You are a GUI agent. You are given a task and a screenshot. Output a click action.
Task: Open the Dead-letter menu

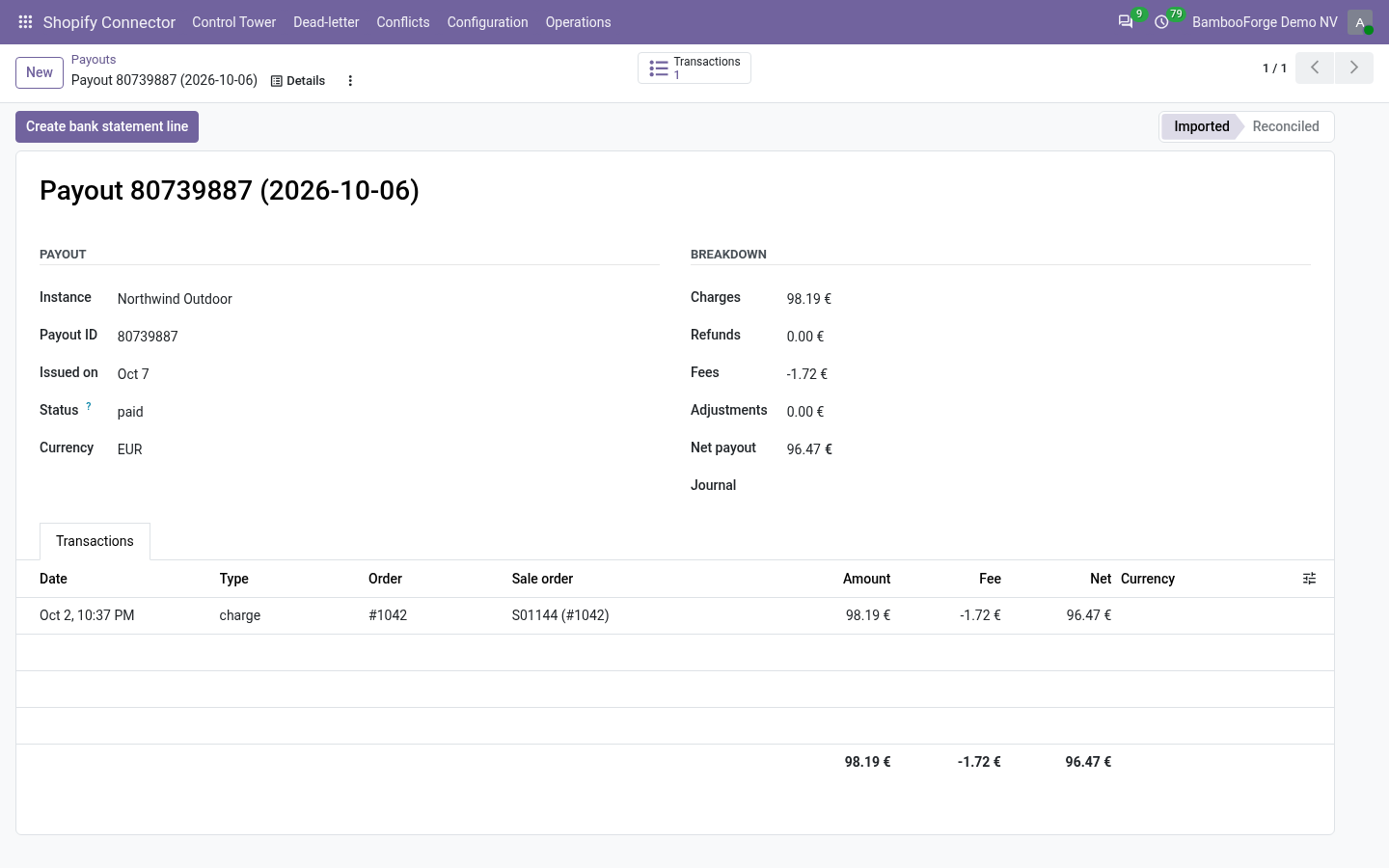click(326, 22)
